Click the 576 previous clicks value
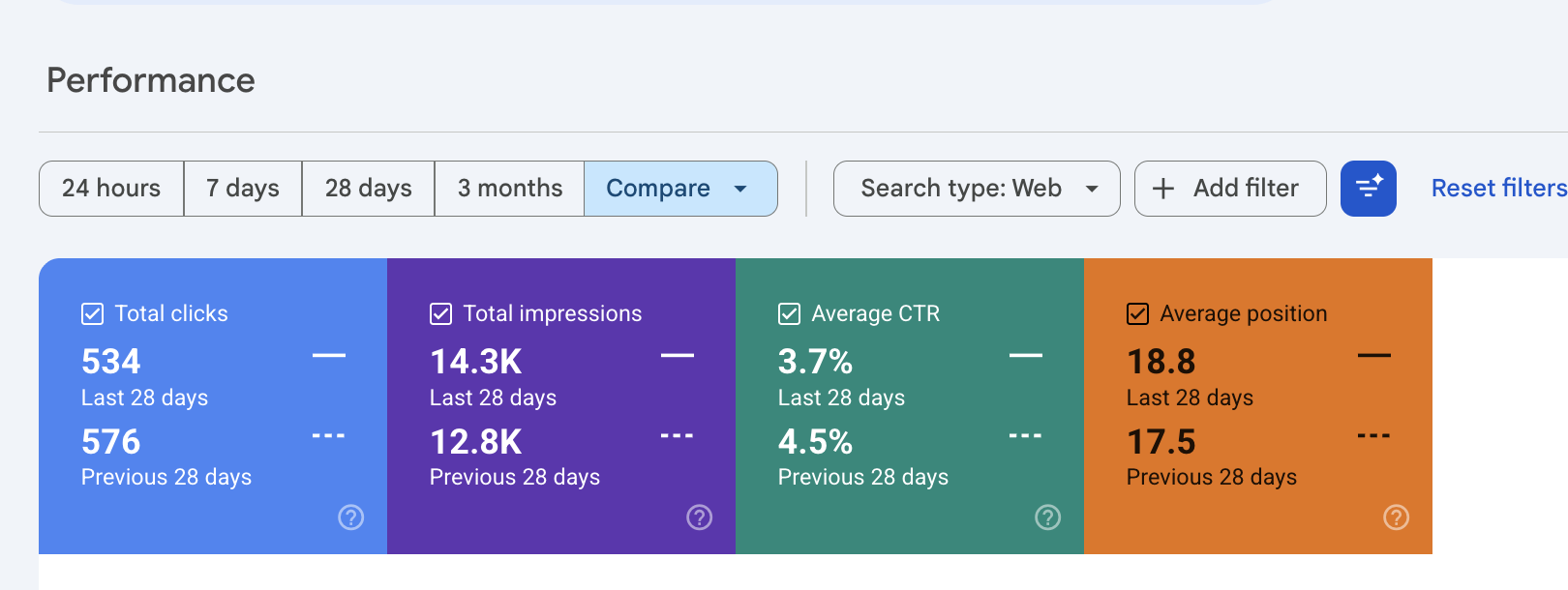This screenshot has width=1568, height=590. pos(111,442)
